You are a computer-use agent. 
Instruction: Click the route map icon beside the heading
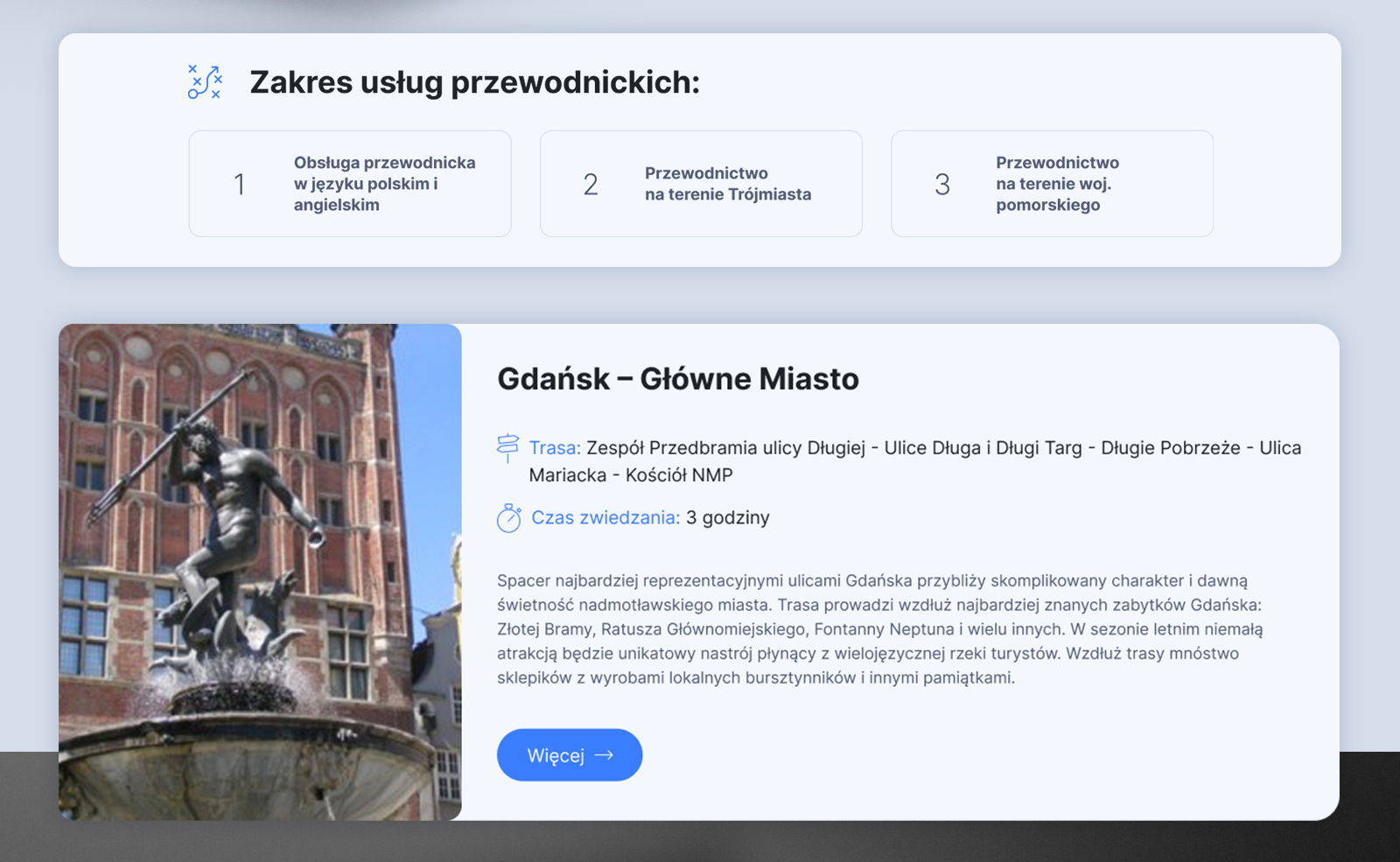point(203,83)
